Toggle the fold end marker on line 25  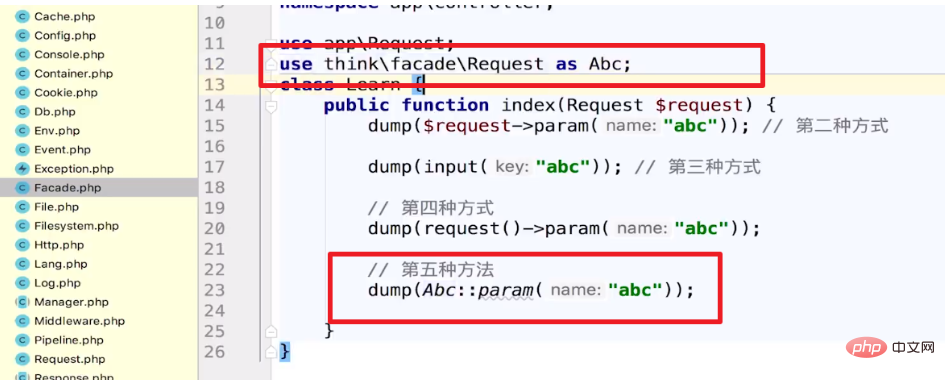pos(271,331)
